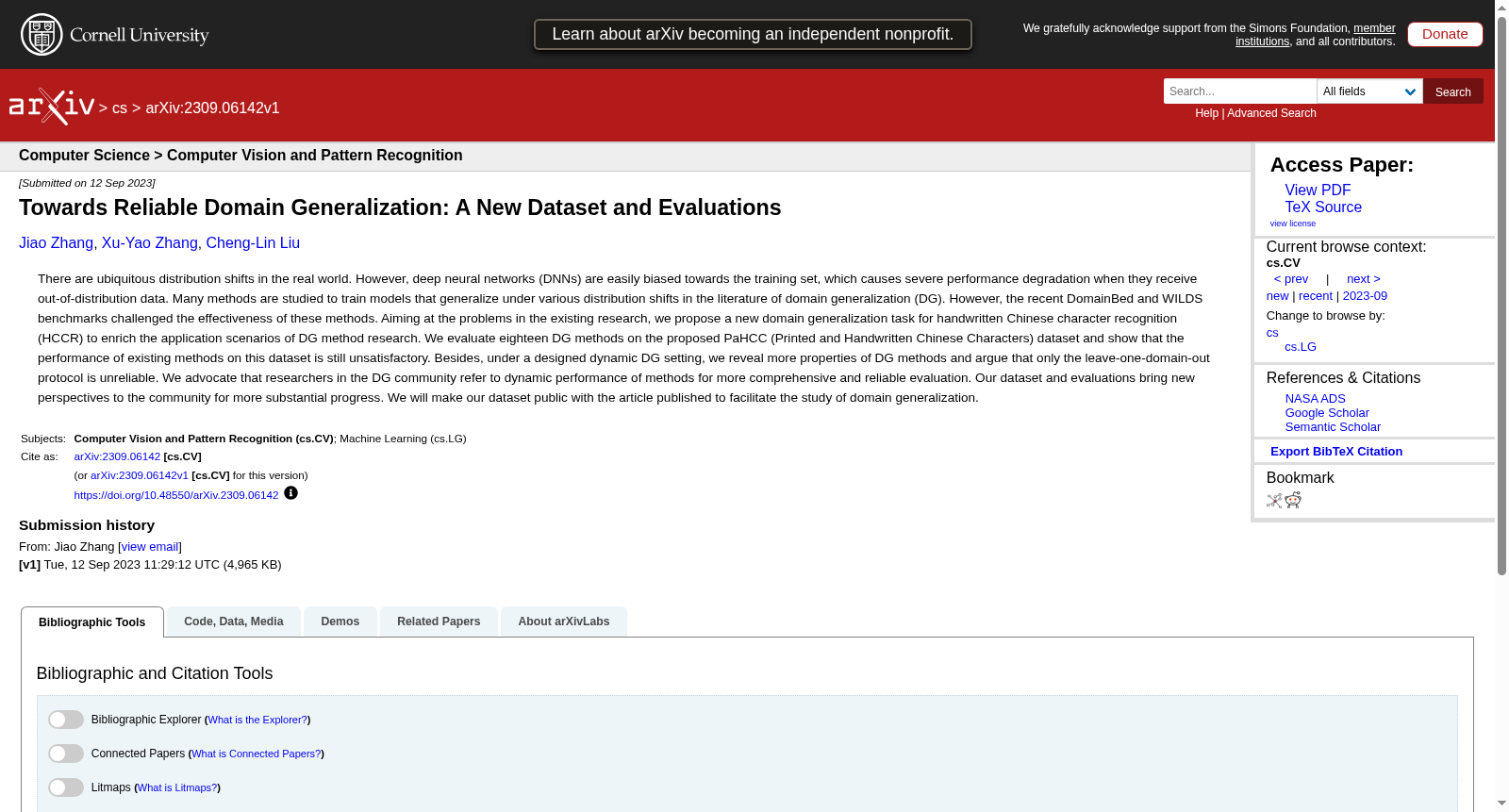This screenshot has width=1509, height=812.
Task: Go to next paper via next
Action: (x=1364, y=279)
